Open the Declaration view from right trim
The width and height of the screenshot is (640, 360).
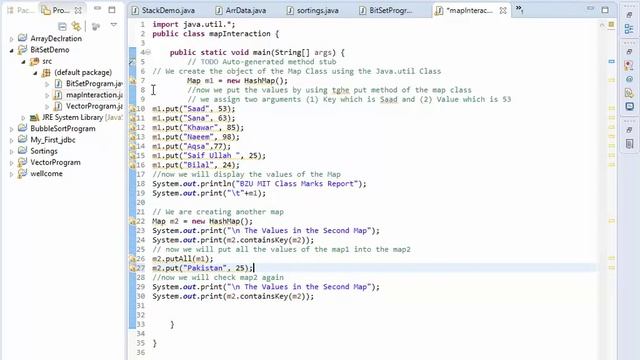629,93
